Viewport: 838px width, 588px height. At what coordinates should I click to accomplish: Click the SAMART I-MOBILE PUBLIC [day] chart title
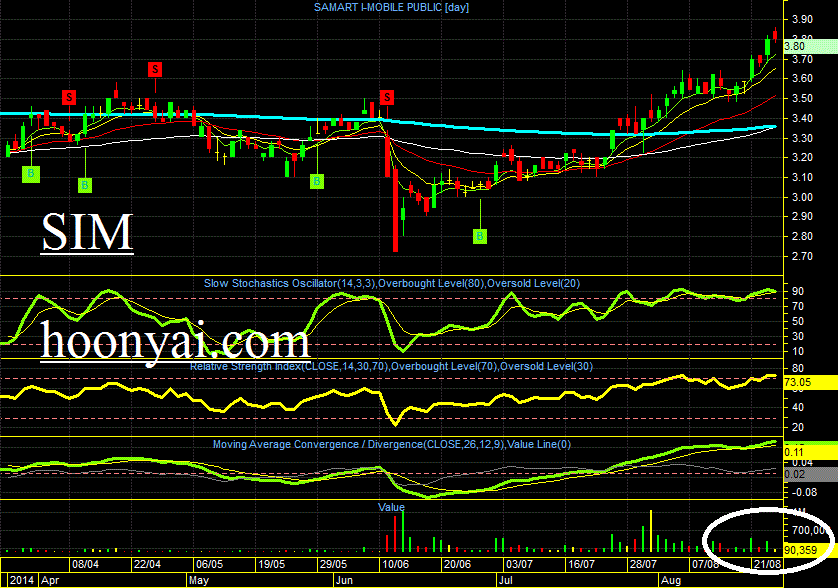coord(391,7)
